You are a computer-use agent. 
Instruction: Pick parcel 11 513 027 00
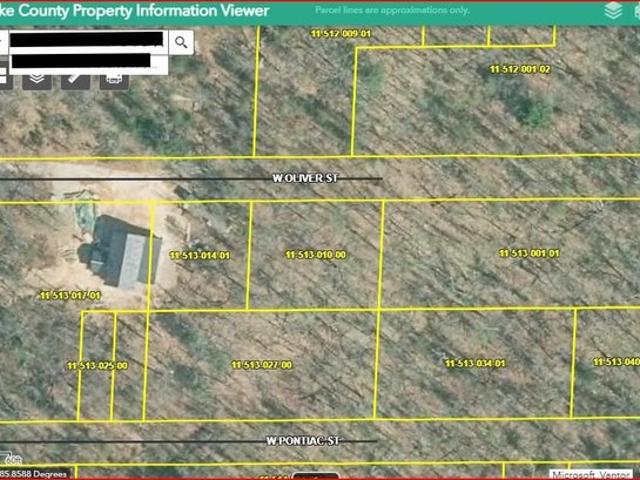click(261, 365)
